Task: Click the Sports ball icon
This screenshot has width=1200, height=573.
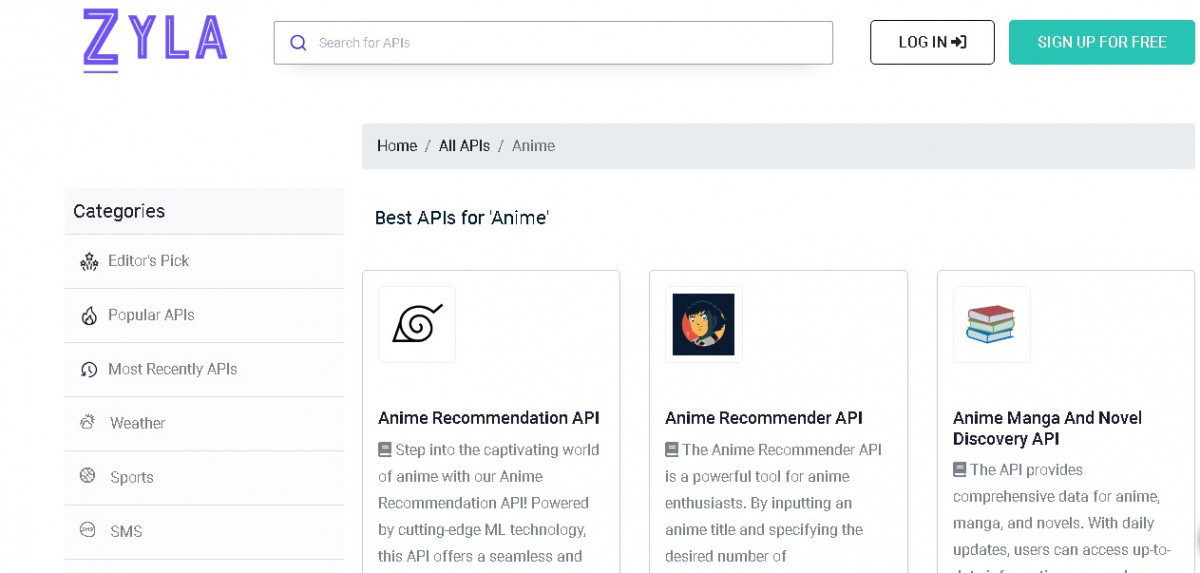Action: pyautogui.click(x=88, y=476)
